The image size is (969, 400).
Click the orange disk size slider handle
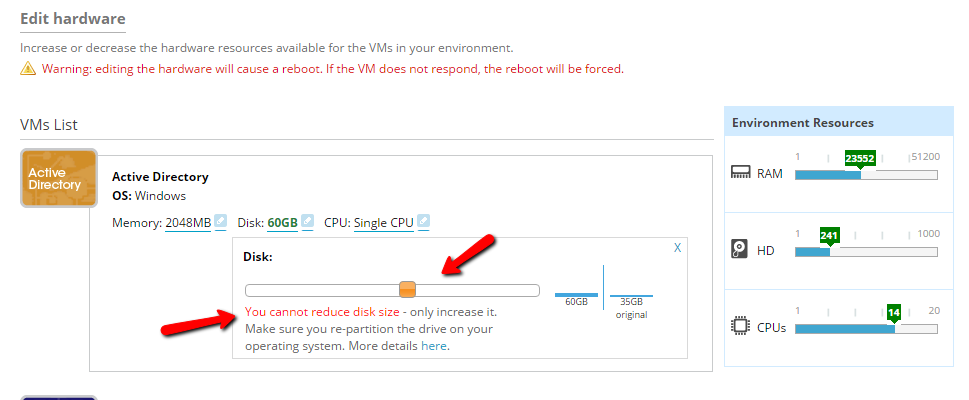click(407, 289)
